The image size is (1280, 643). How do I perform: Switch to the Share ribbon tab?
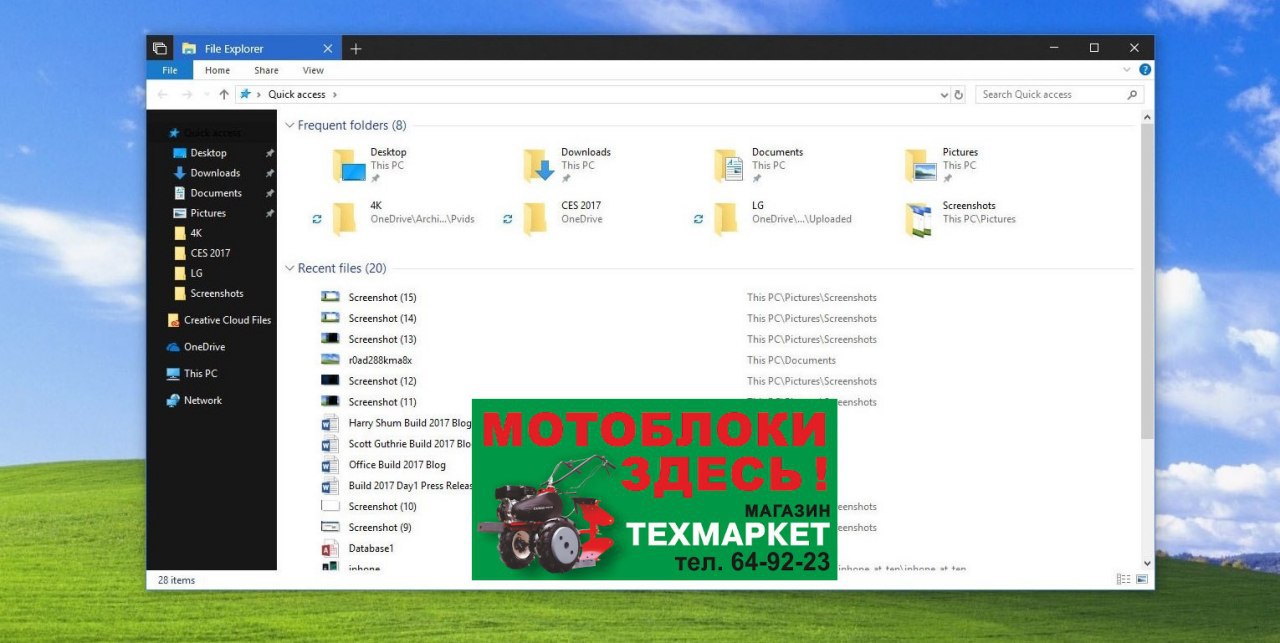(x=266, y=70)
